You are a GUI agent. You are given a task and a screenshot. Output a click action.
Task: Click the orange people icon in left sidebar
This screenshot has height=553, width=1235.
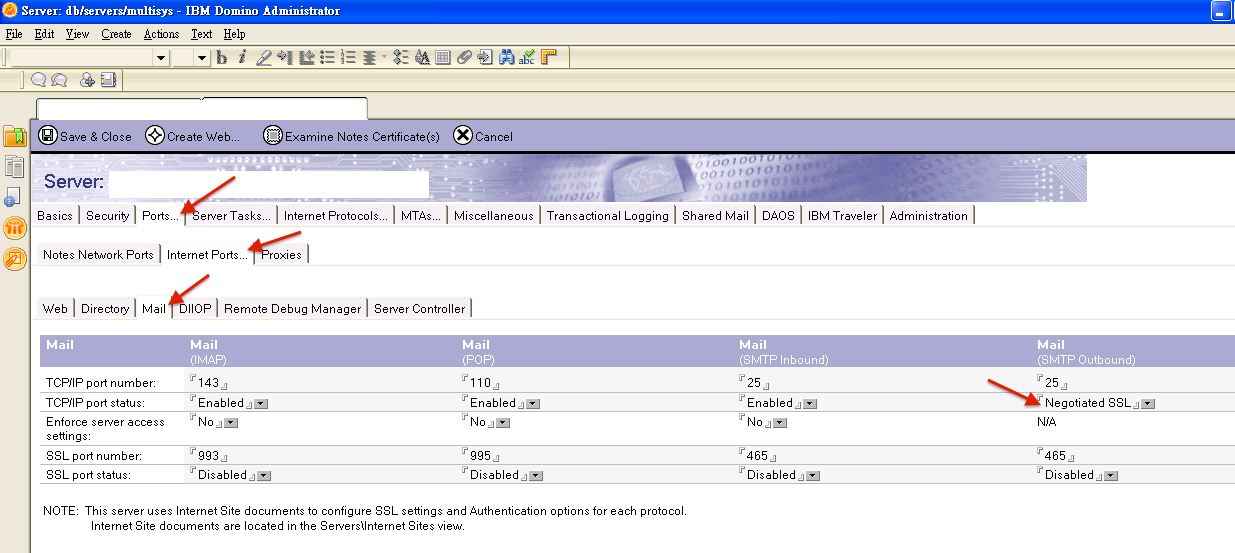14,228
